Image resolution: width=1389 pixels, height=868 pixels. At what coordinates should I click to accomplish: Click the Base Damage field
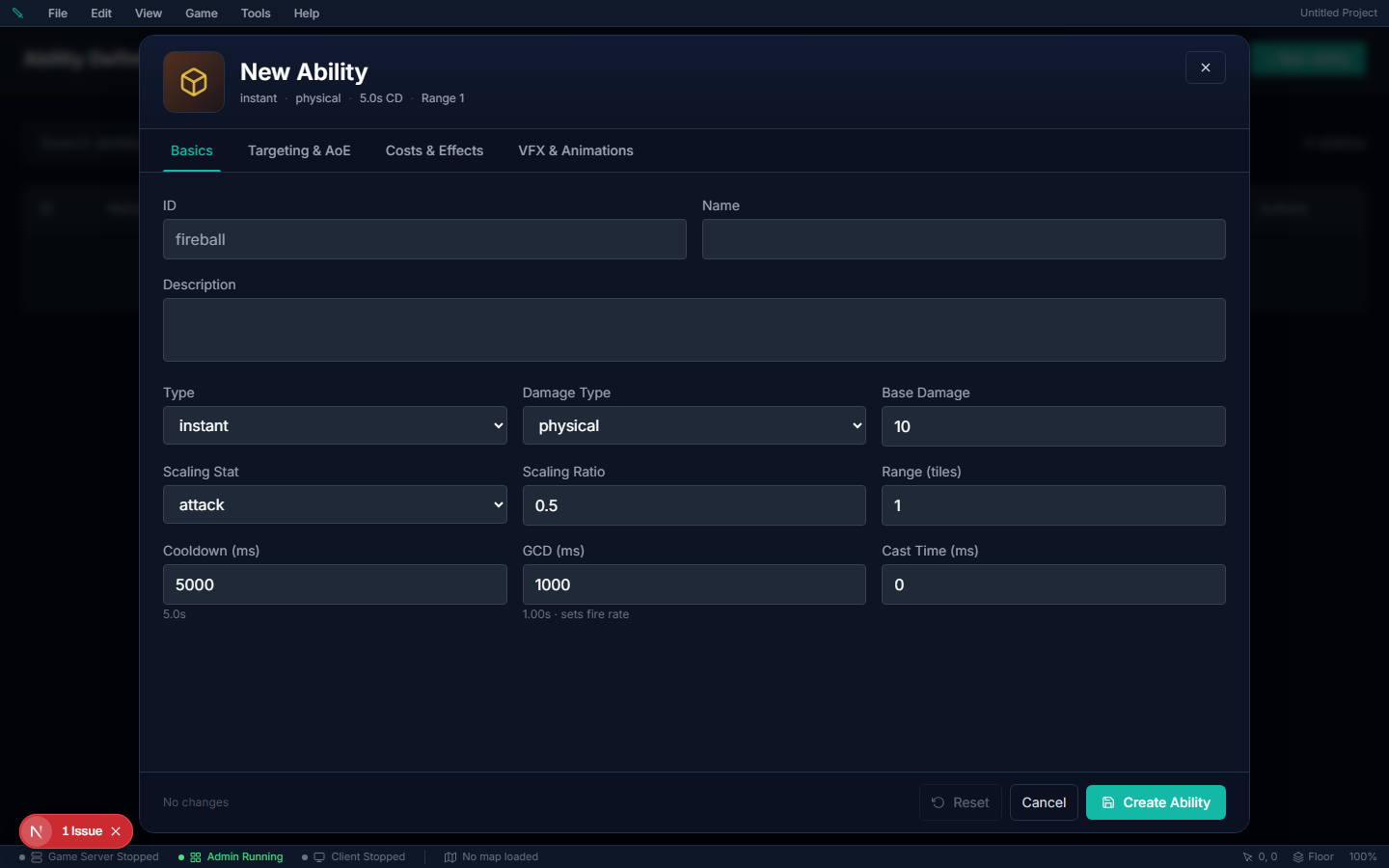(1053, 426)
